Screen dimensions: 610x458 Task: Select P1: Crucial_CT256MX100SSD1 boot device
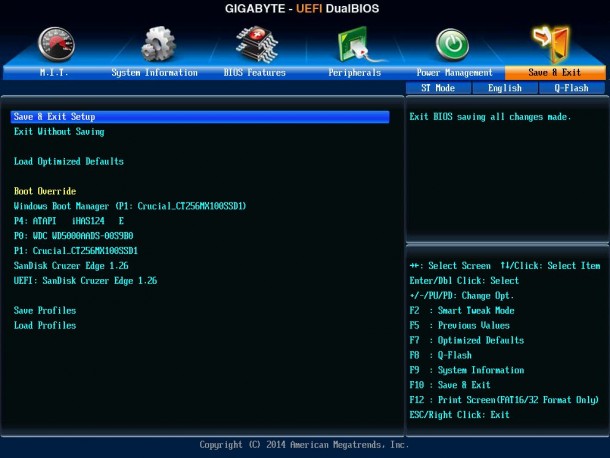tap(75, 251)
